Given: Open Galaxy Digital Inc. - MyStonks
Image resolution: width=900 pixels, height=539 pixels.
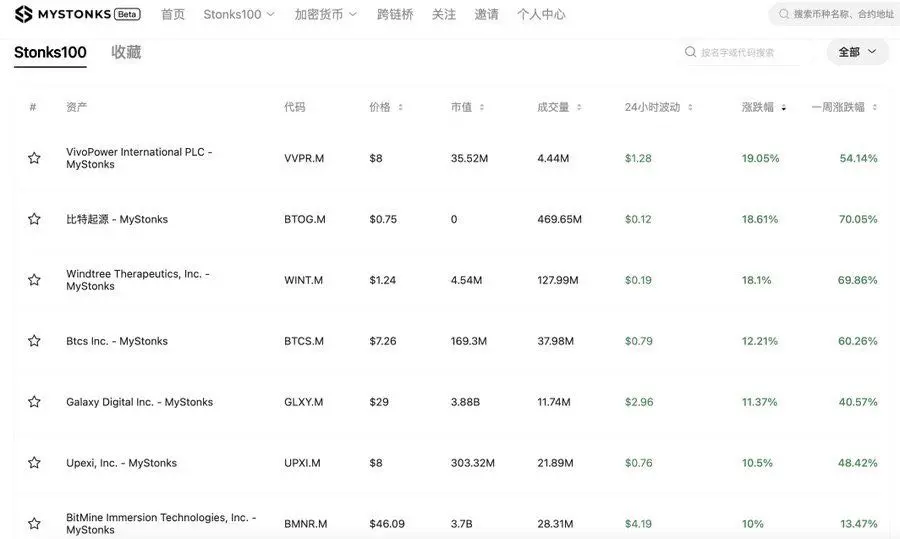Looking at the screenshot, I should point(139,402).
